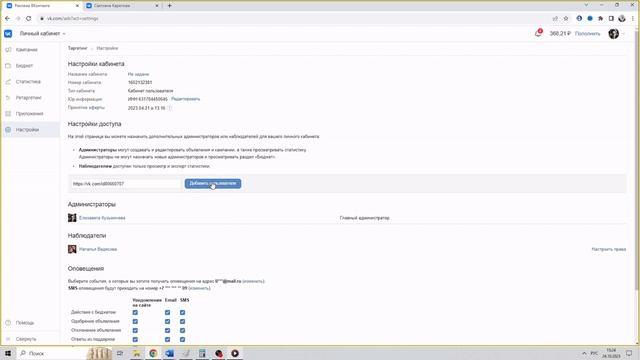This screenshot has width=640, height=360.
Task: Click the Бюджет wallet icon in sidebar
Action: 8,66
